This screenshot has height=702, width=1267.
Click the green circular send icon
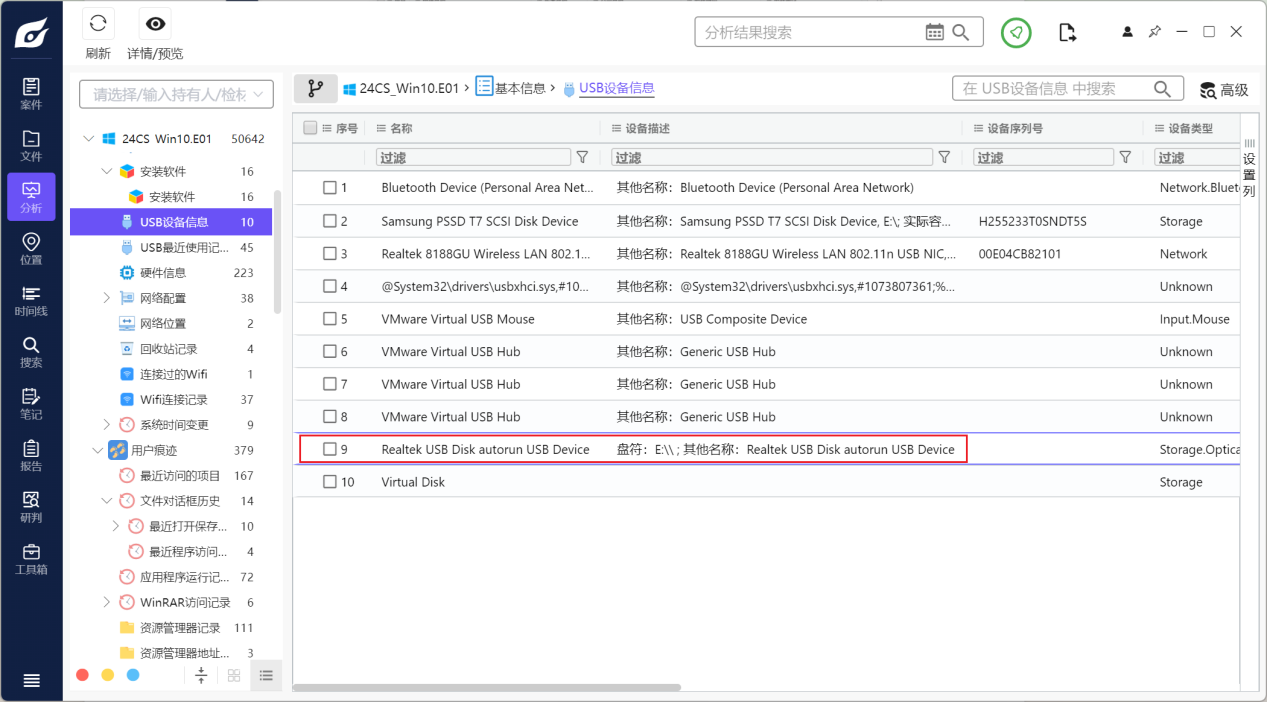click(1016, 32)
